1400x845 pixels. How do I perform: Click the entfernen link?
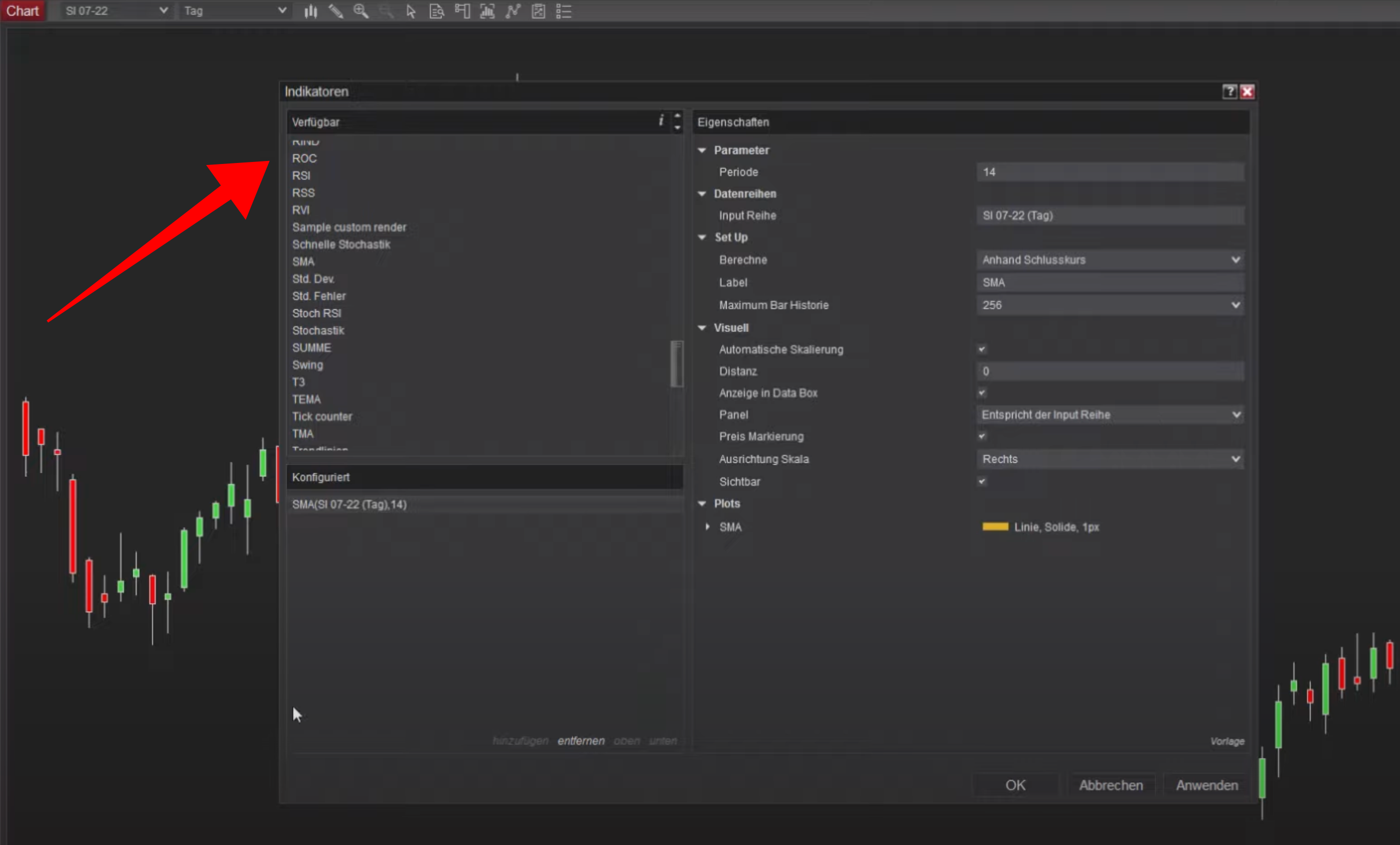coord(581,740)
